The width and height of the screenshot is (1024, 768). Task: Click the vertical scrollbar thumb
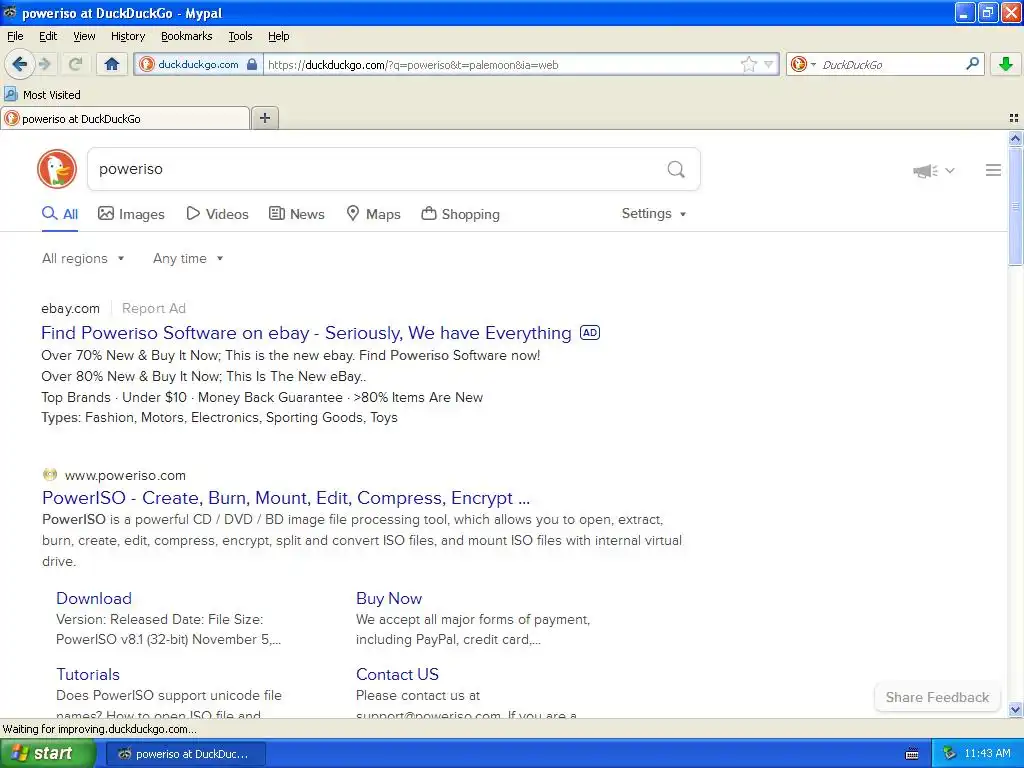(x=1015, y=206)
